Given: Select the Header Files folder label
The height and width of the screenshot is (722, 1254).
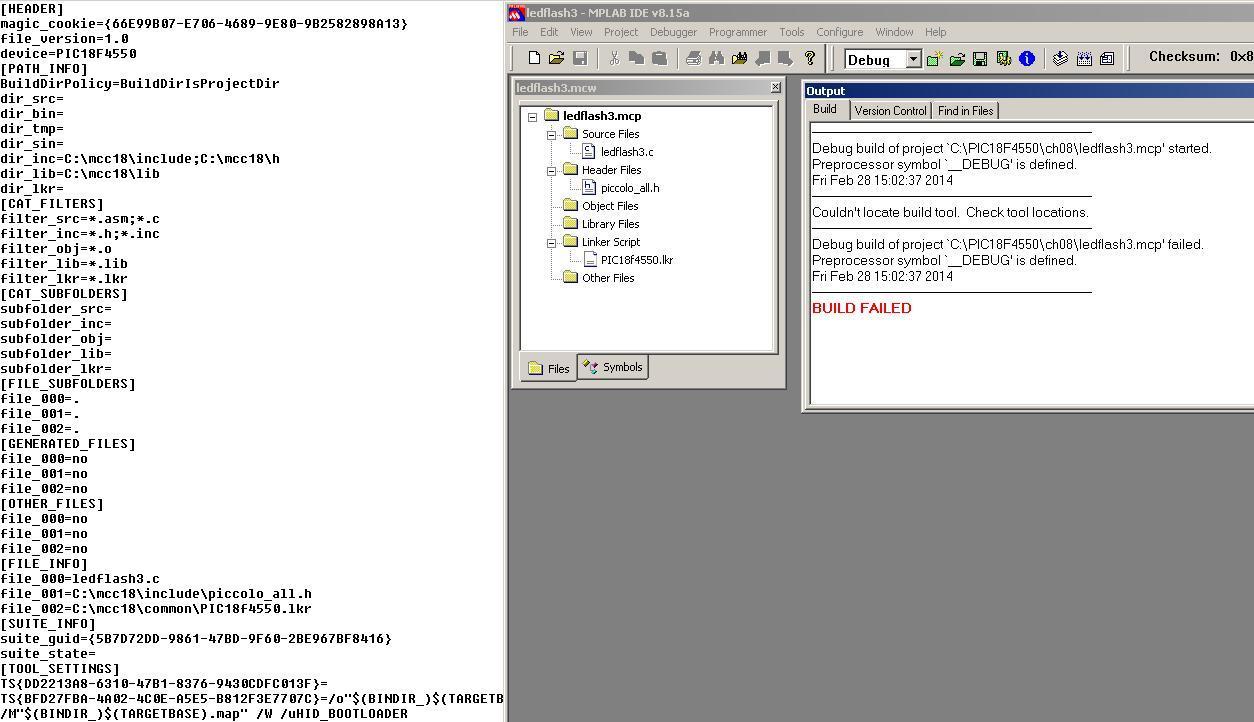Looking at the screenshot, I should (x=612, y=170).
